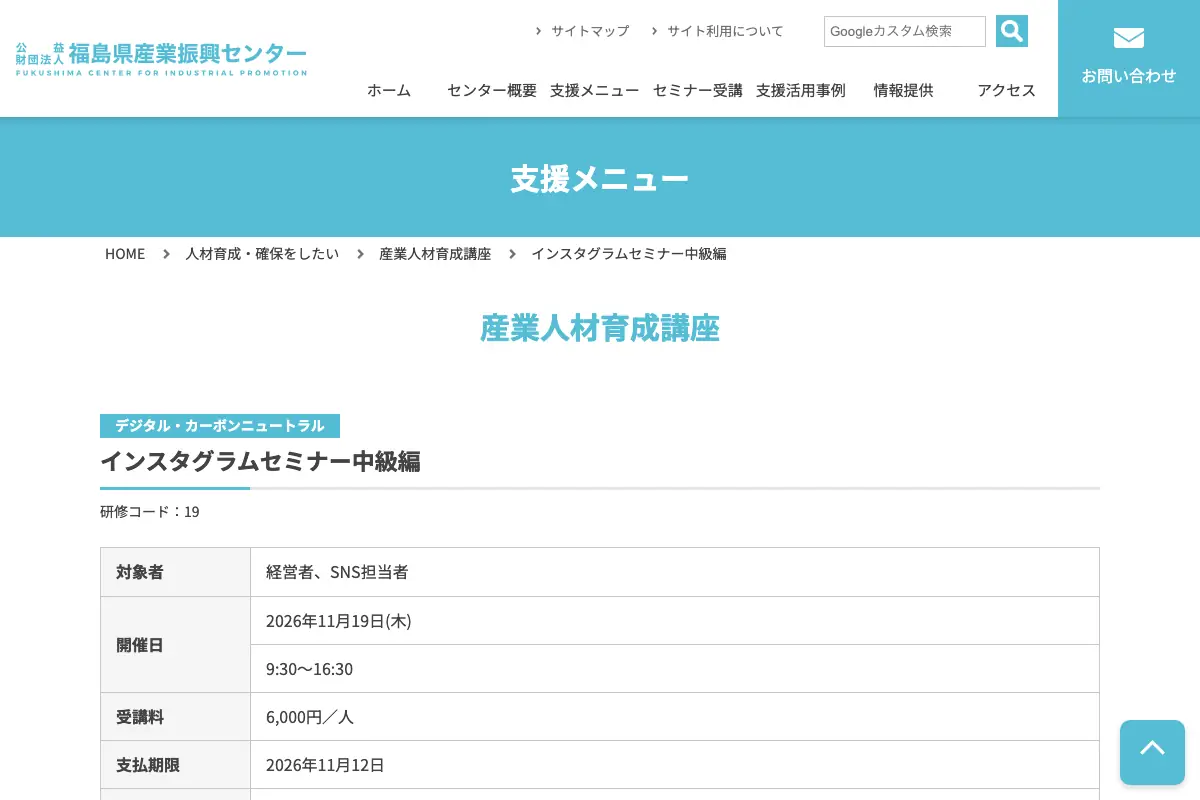Click the 受講料 table header cell
Image resolution: width=1200 pixels, height=800 pixels.
coord(176,717)
